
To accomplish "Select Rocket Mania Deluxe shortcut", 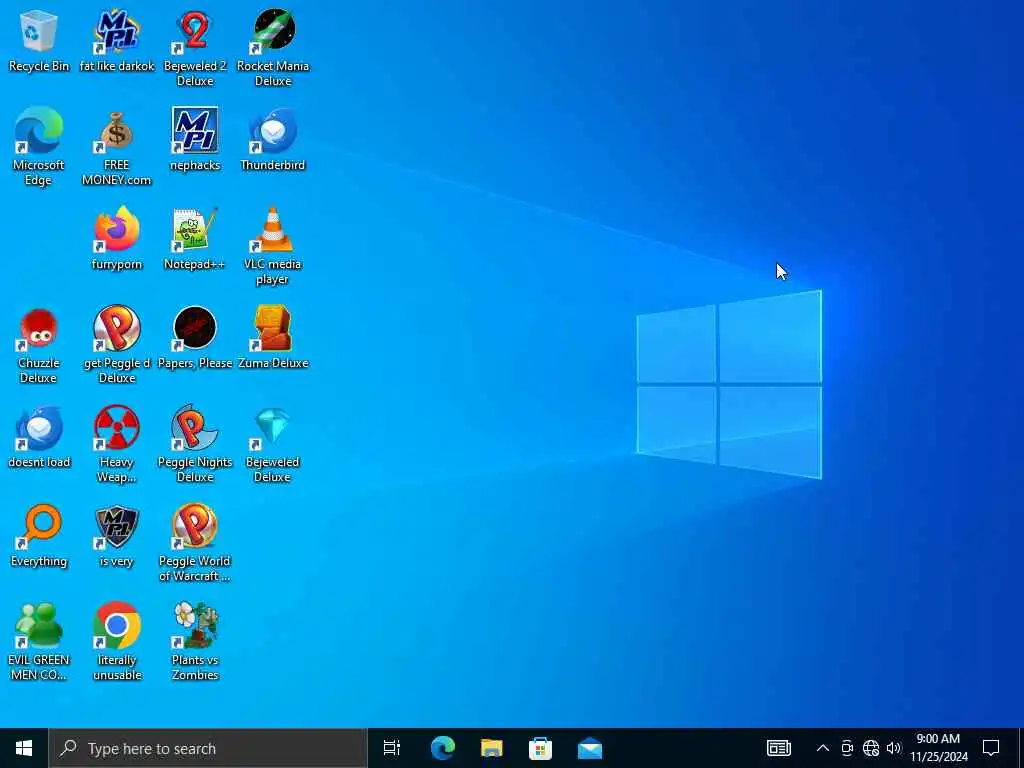I will pos(273,48).
